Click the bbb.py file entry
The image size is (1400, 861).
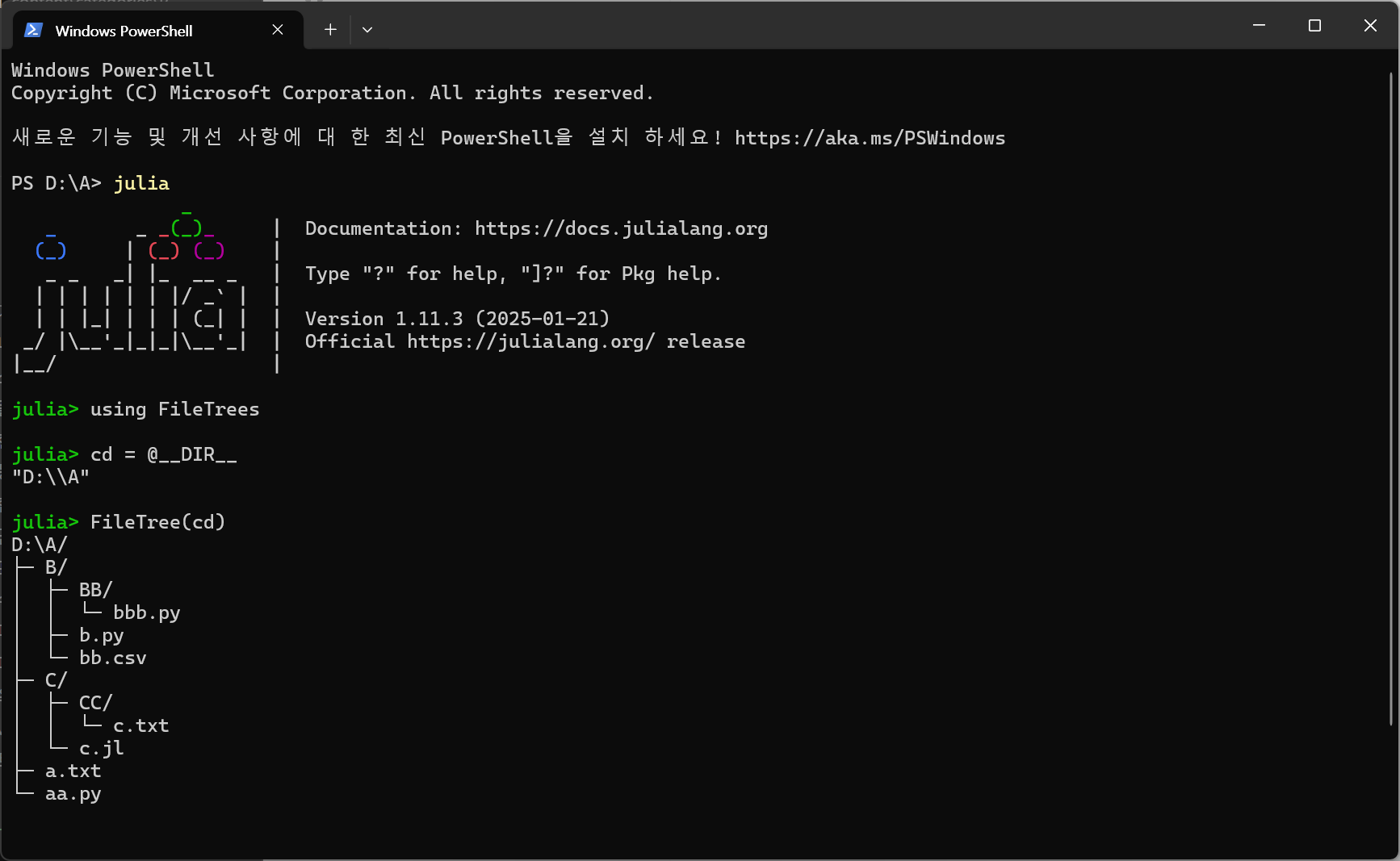tap(146, 613)
